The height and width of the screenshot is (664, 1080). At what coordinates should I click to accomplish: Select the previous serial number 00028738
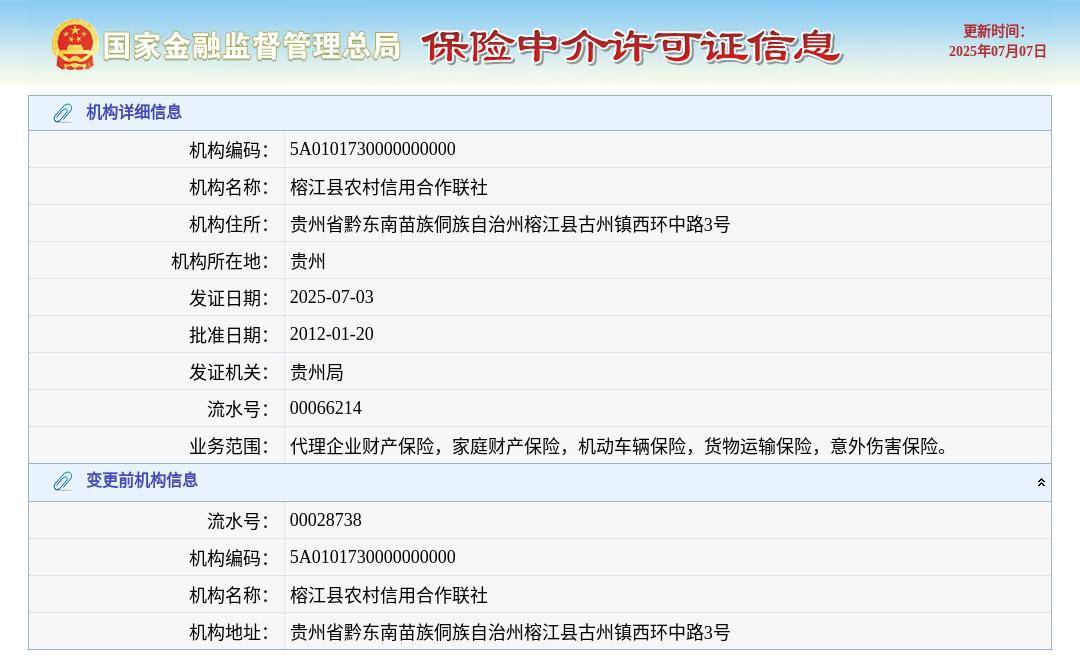click(x=325, y=520)
